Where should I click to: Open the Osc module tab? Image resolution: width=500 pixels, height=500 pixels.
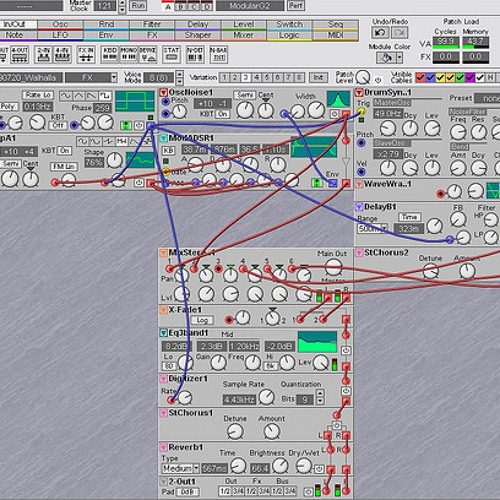pyautogui.click(x=60, y=25)
